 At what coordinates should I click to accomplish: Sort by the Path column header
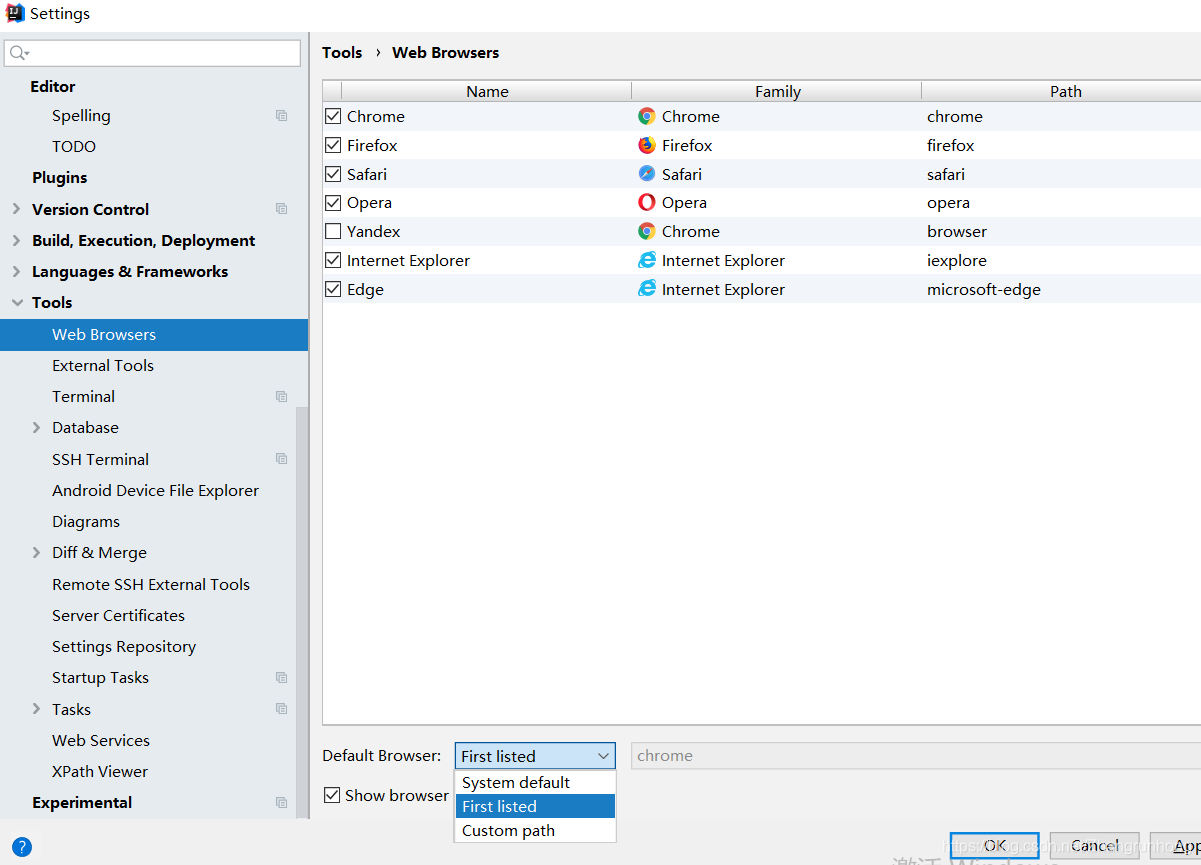1061,91
